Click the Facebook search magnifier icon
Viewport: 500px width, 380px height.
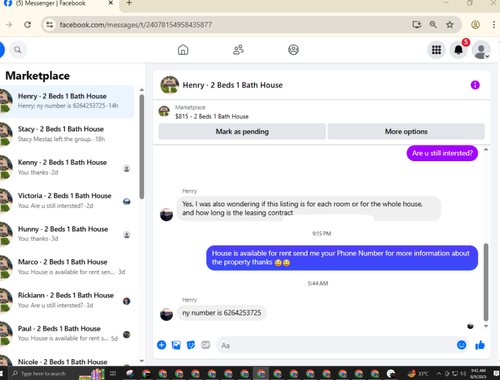click(18, 50)
